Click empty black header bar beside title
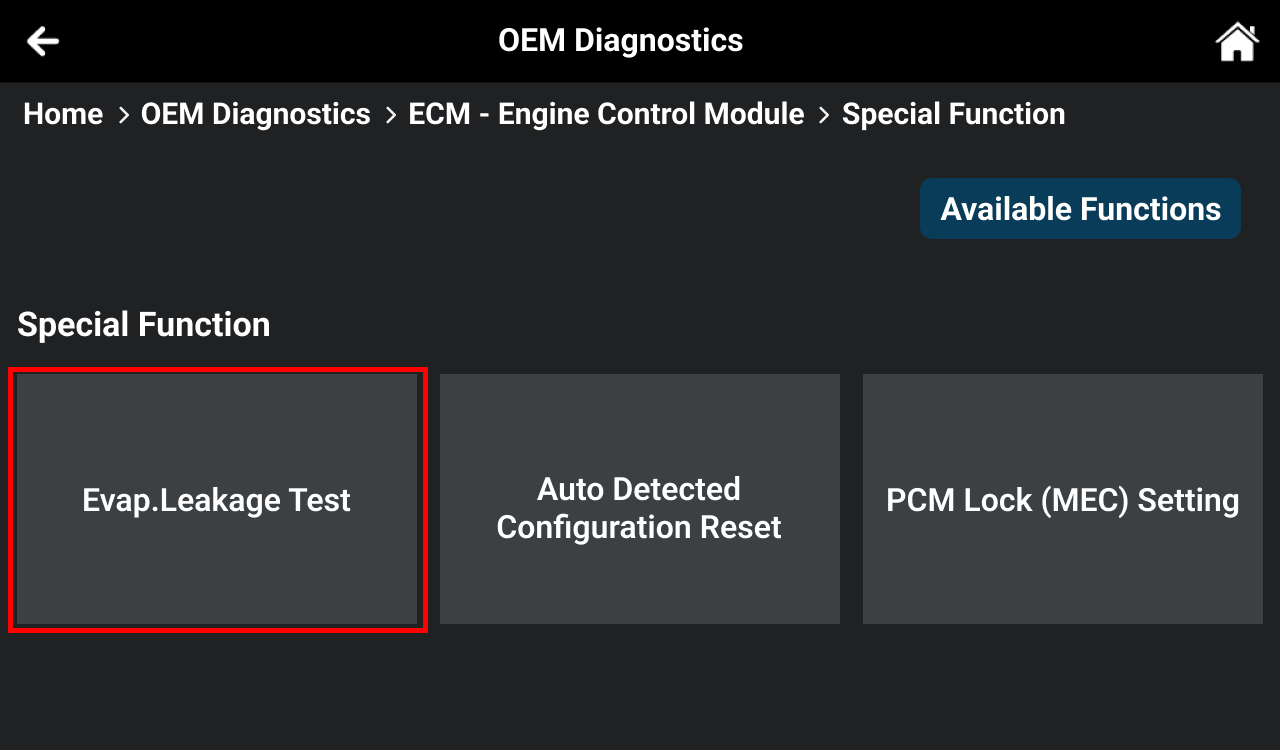The image size is (1280, 750). click(950, 41)
